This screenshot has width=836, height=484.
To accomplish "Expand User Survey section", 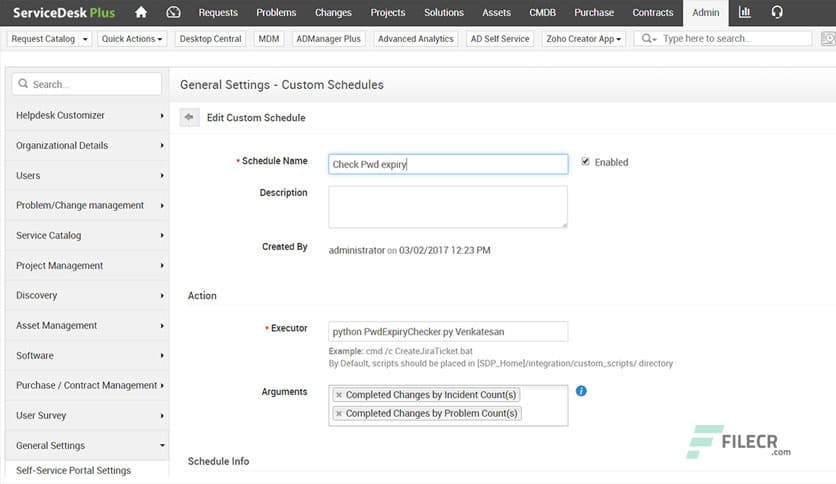I will click(x=87, y=415).
